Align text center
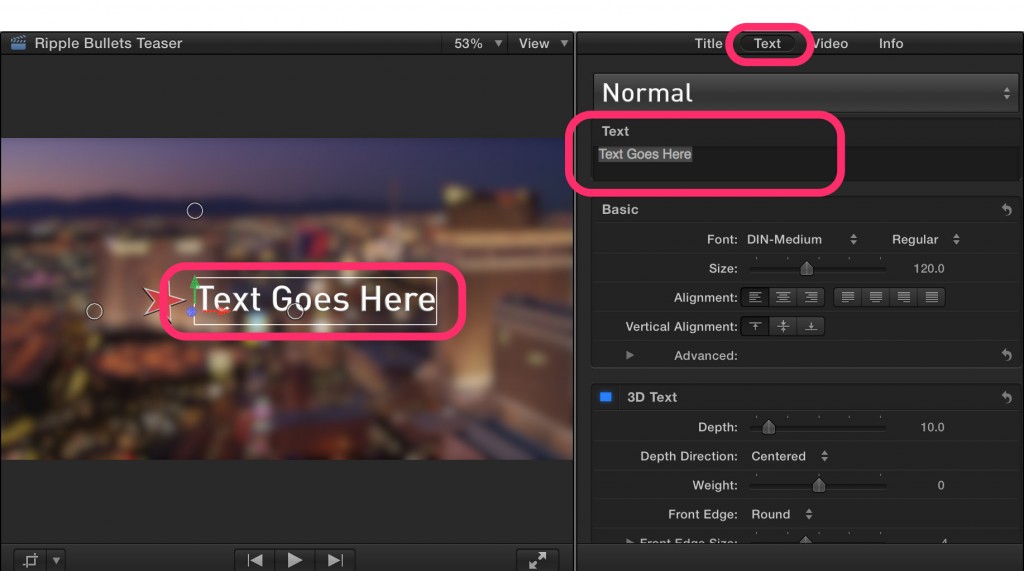The height and width of the screenshot is (571, 1024). tap(783, 297)
